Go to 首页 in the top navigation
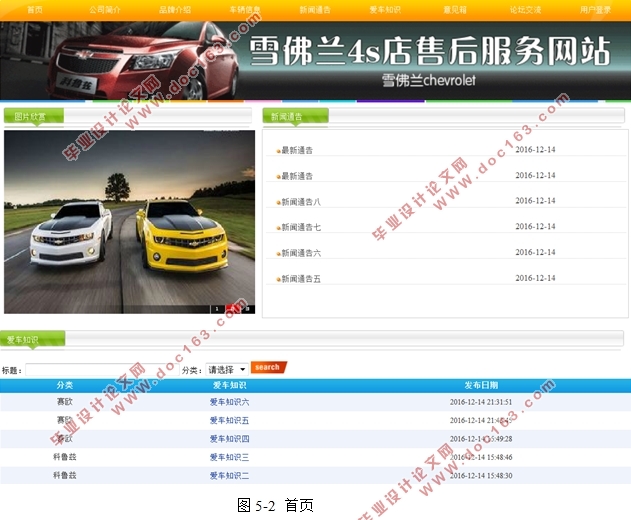 point(35,10)
